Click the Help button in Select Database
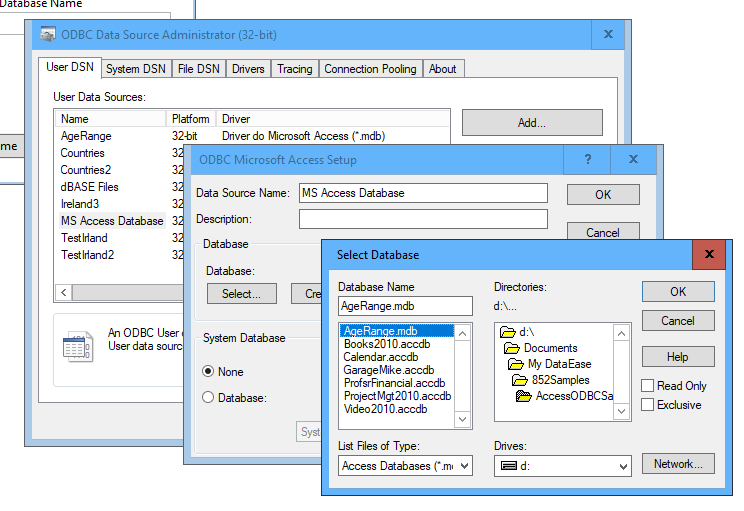This screenshot has height=511, width=744. click(678, 357)
